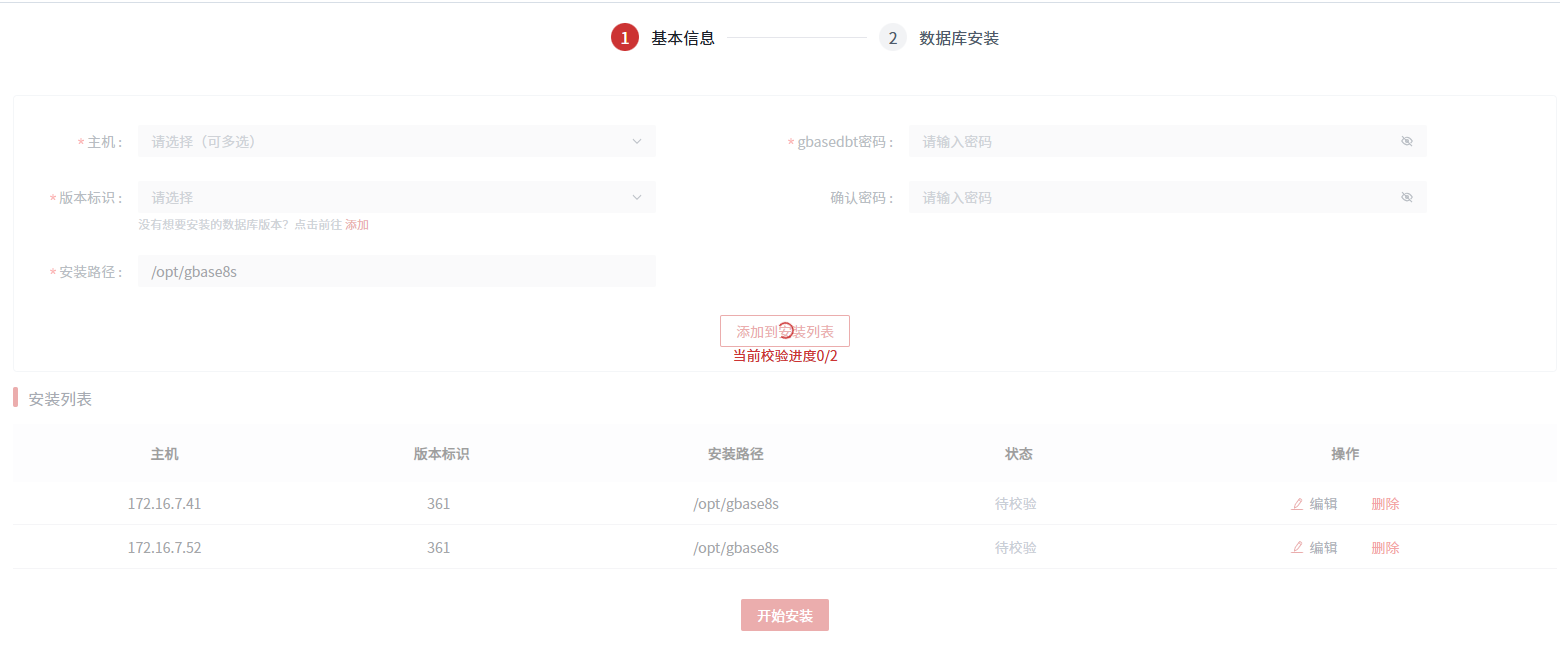The image size is (1560, 655).
Task: Toggle gbasedbt password visibility eye icon
Action: 1407,142
